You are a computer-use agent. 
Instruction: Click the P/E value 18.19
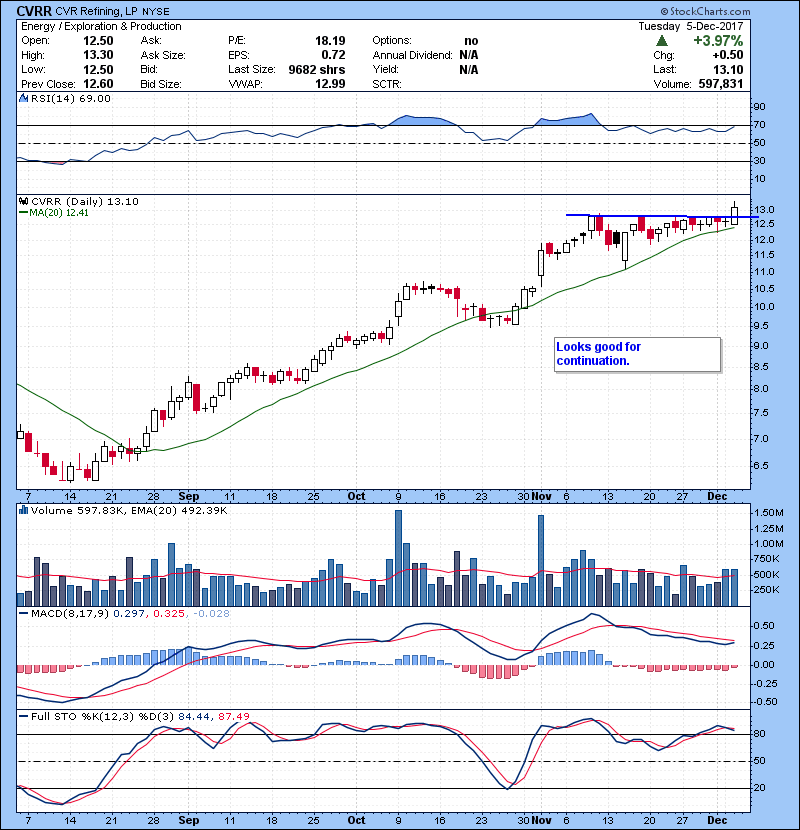tap(330, 41)
